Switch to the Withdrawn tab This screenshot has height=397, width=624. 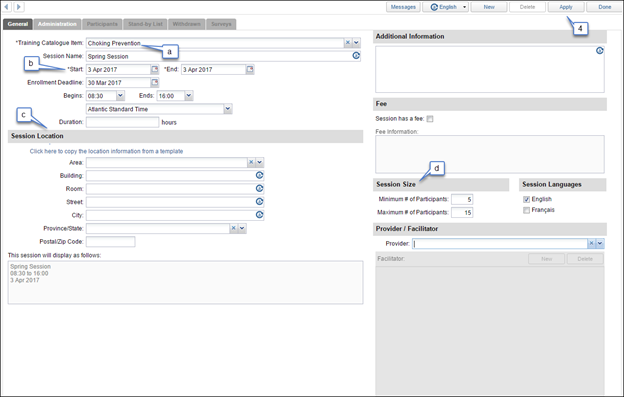187,24
